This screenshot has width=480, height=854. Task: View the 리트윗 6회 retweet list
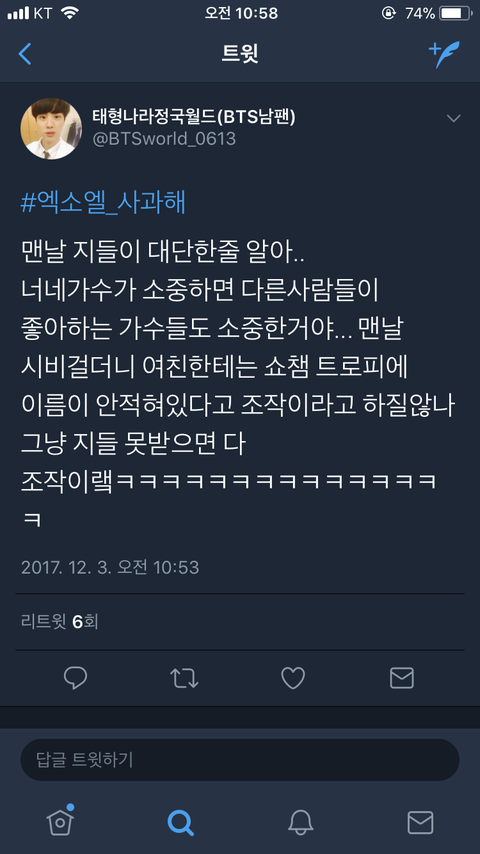[x=59, y=621]
